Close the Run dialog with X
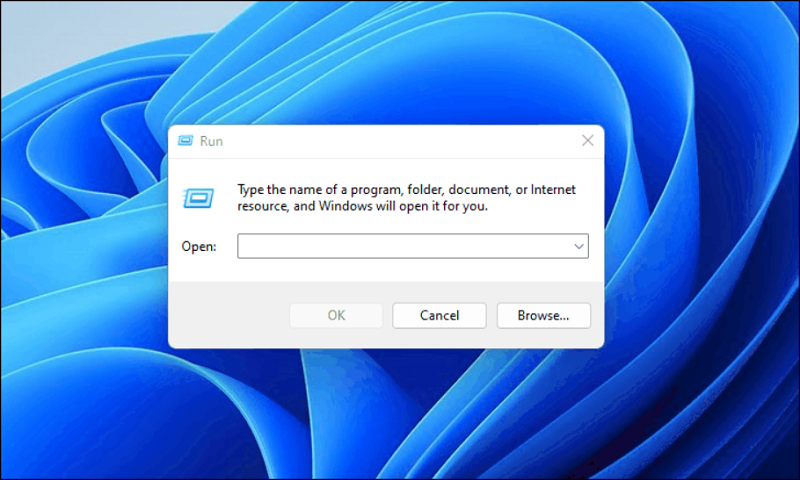 click(587, 141)
